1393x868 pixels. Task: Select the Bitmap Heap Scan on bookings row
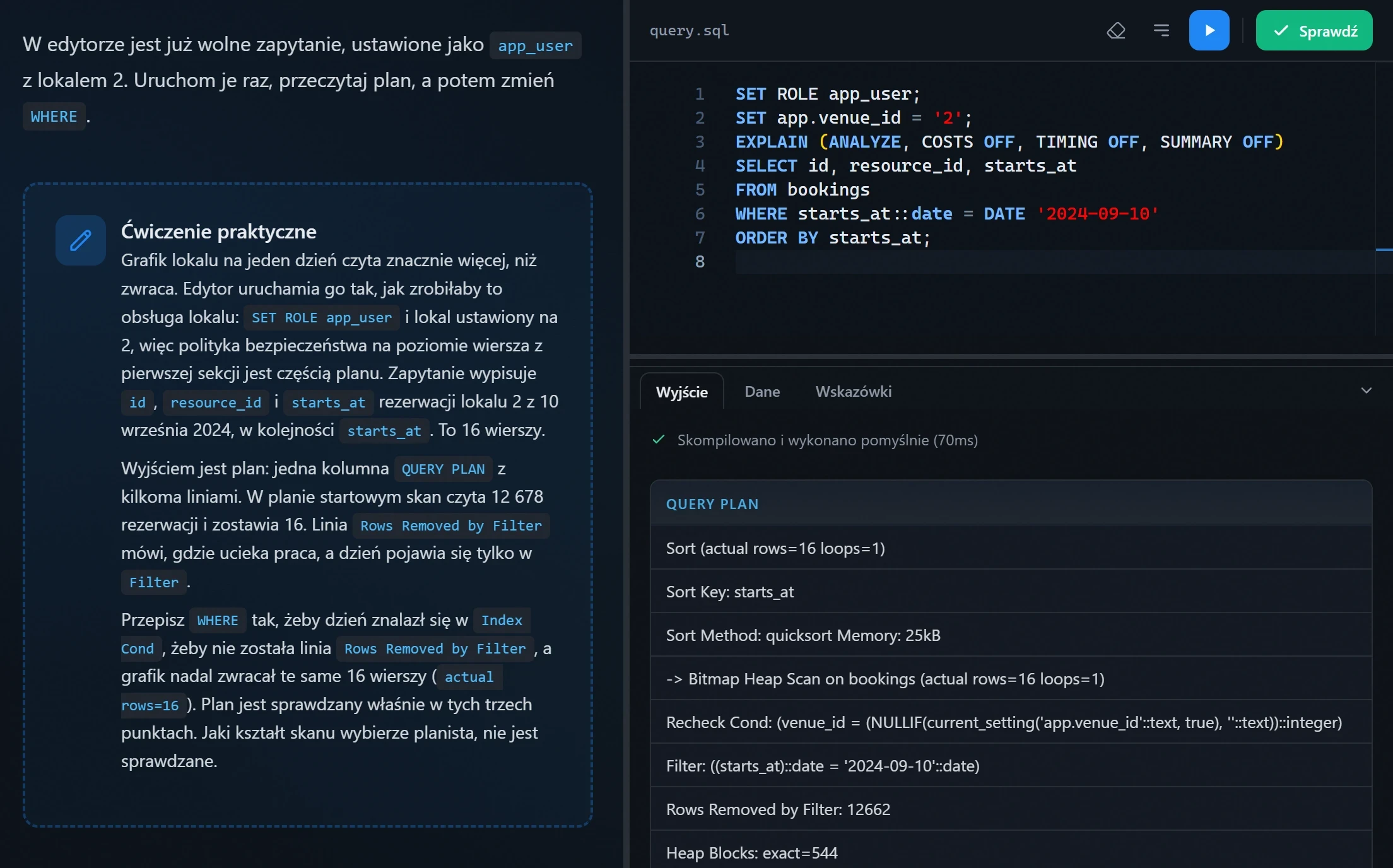(1011, 679)
